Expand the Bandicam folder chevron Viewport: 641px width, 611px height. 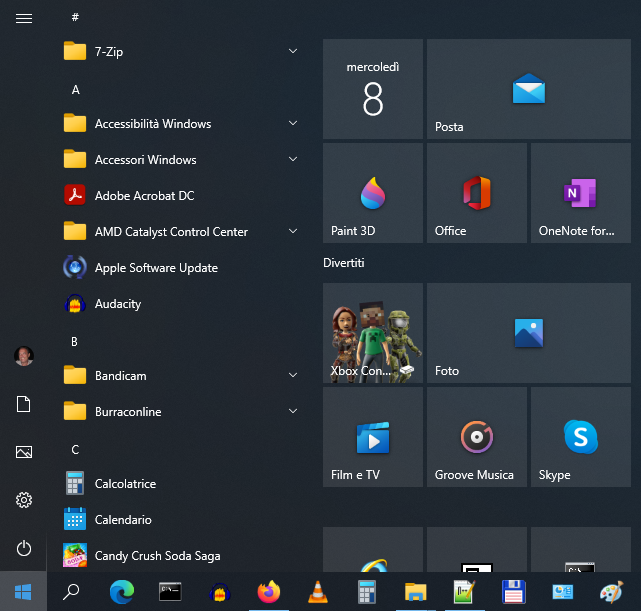pos(293,375)
